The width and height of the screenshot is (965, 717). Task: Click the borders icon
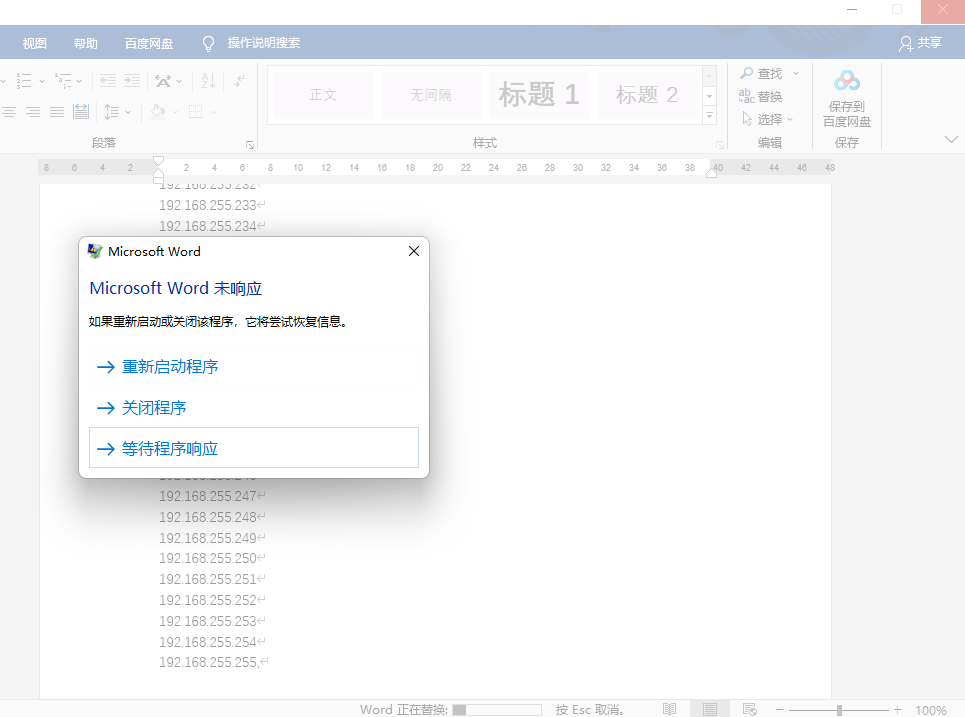pos(196,112)
